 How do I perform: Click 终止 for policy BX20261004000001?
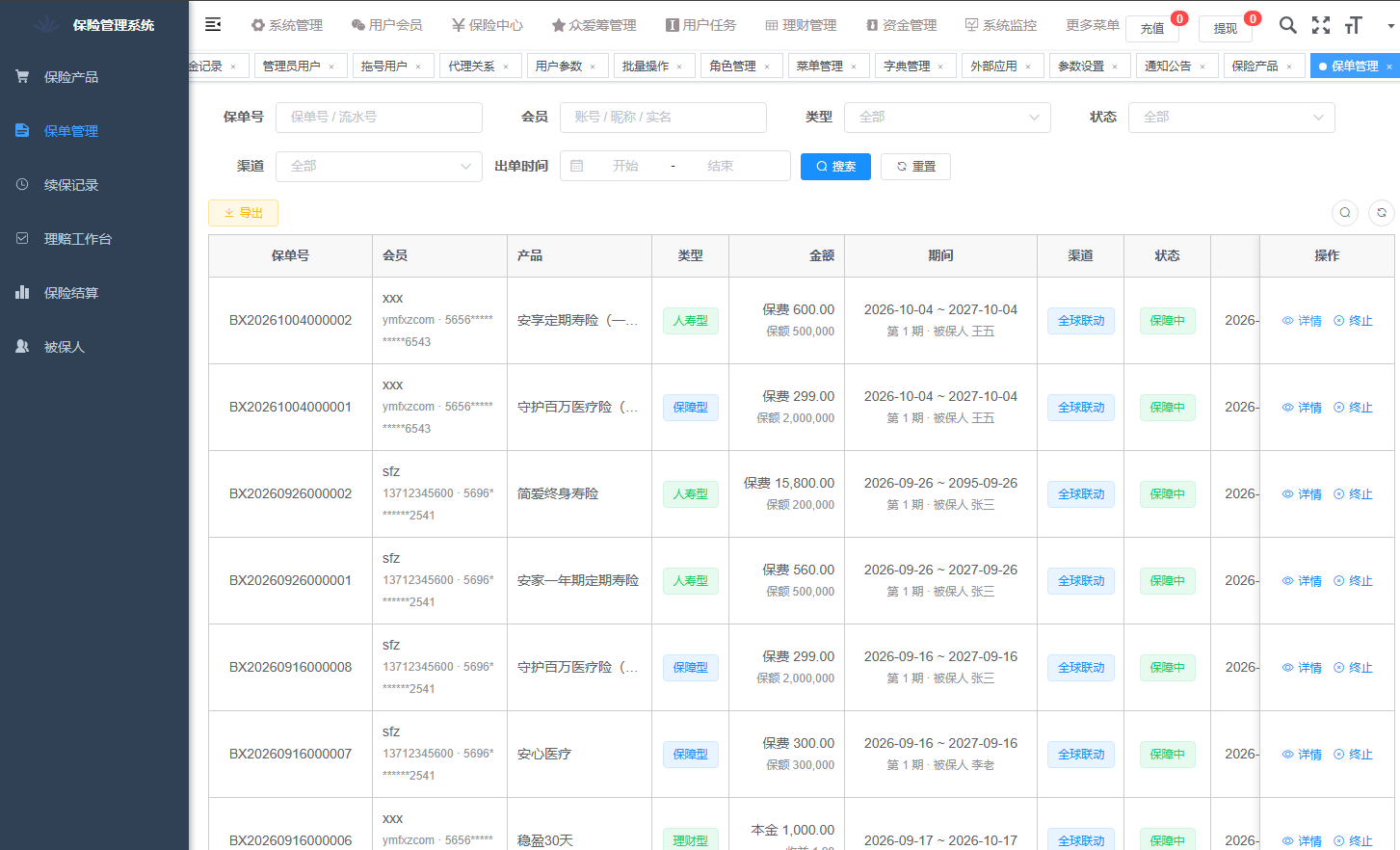pos(1353,408)
